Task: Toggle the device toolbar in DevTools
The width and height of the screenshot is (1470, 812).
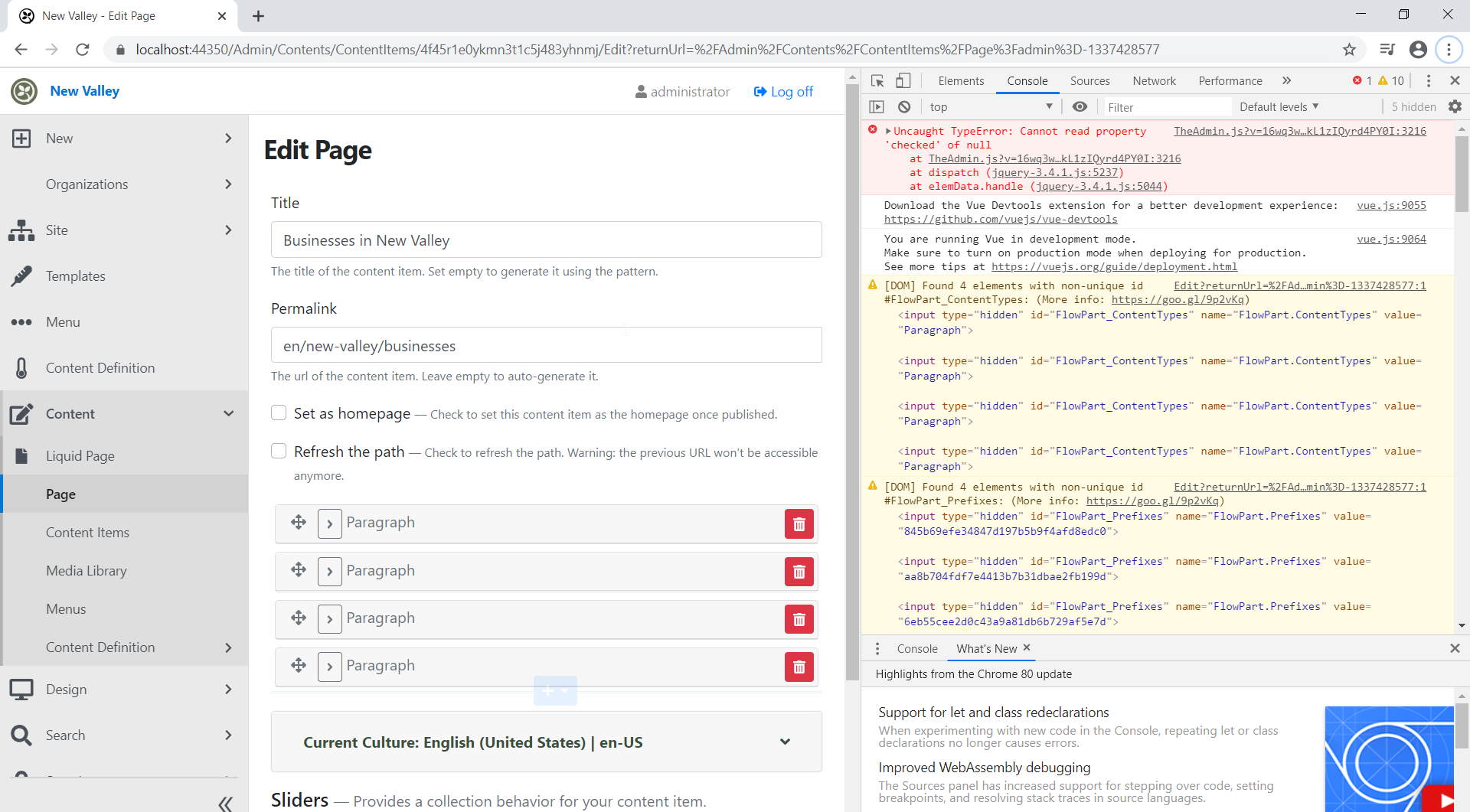Action: point(904,80)
